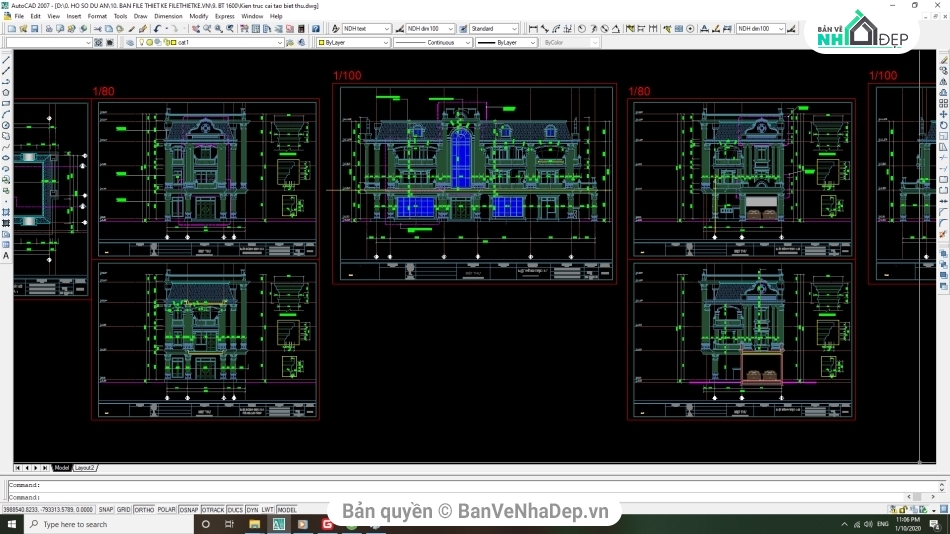Image resolution: width=950 pixels, height=534 pixels.
Task: Open the Windows Start menu
Action: click(x=12, y=524)
